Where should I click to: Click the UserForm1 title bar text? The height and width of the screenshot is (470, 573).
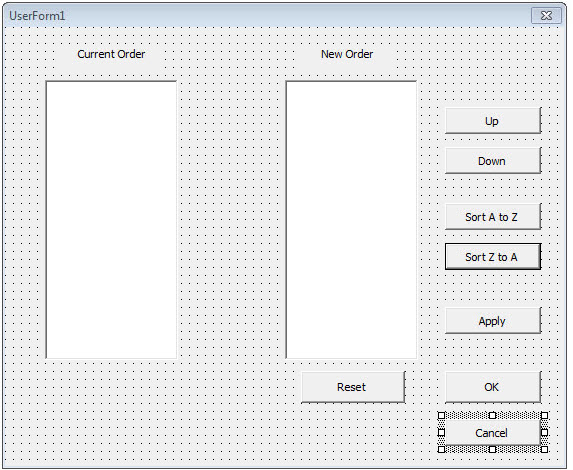pyautogui.click(x=37, y=16)
